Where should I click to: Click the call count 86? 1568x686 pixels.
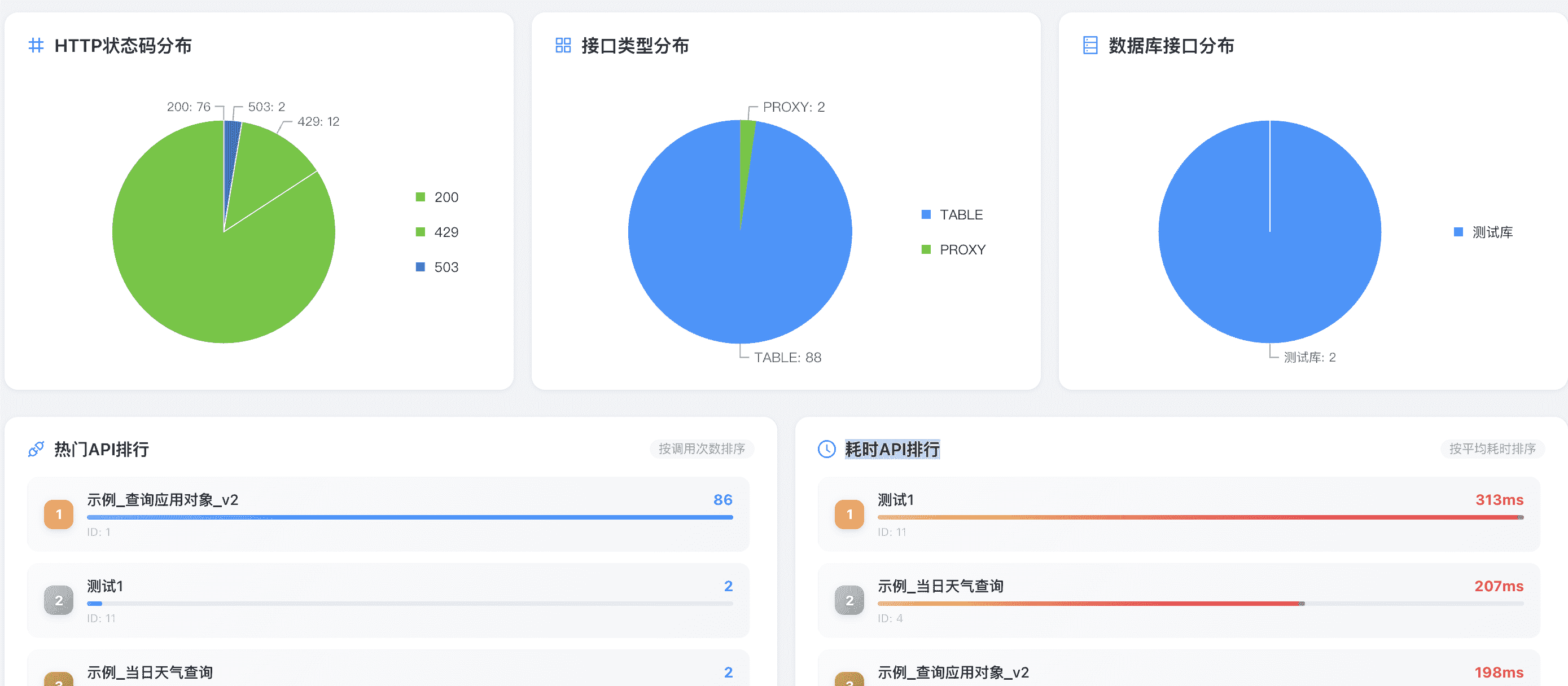[x=722, y=500]
